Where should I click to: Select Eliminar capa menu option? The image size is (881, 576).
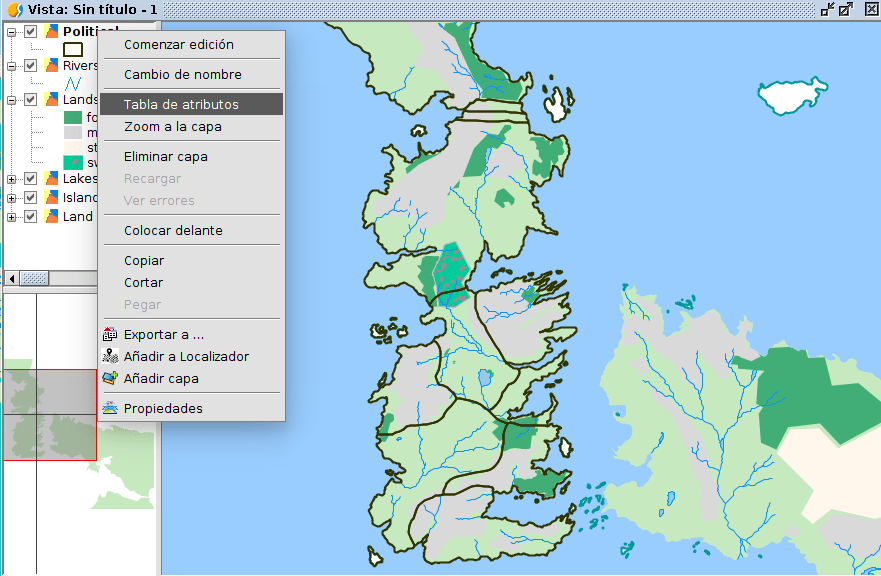pyautogui.click(x=166, y=157)
